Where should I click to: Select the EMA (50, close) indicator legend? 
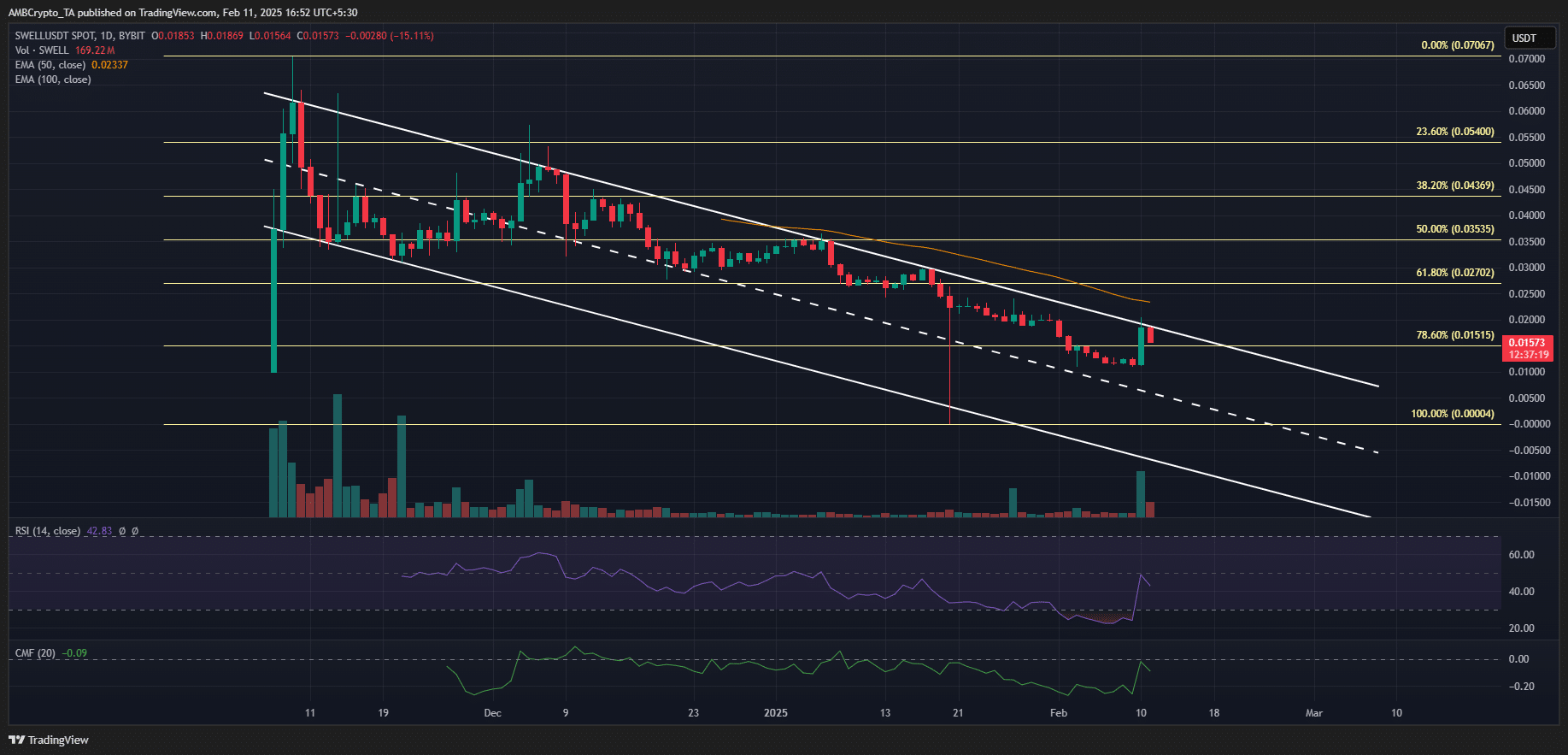click(x=50, y=65)
